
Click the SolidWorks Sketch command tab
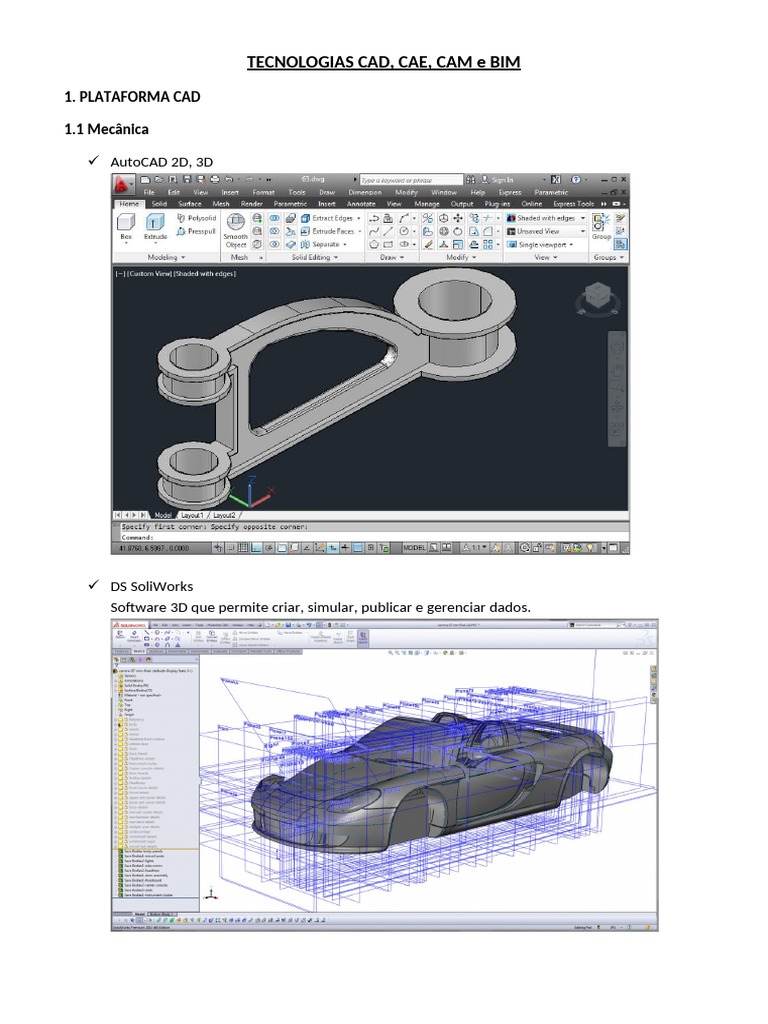point(138,651)
